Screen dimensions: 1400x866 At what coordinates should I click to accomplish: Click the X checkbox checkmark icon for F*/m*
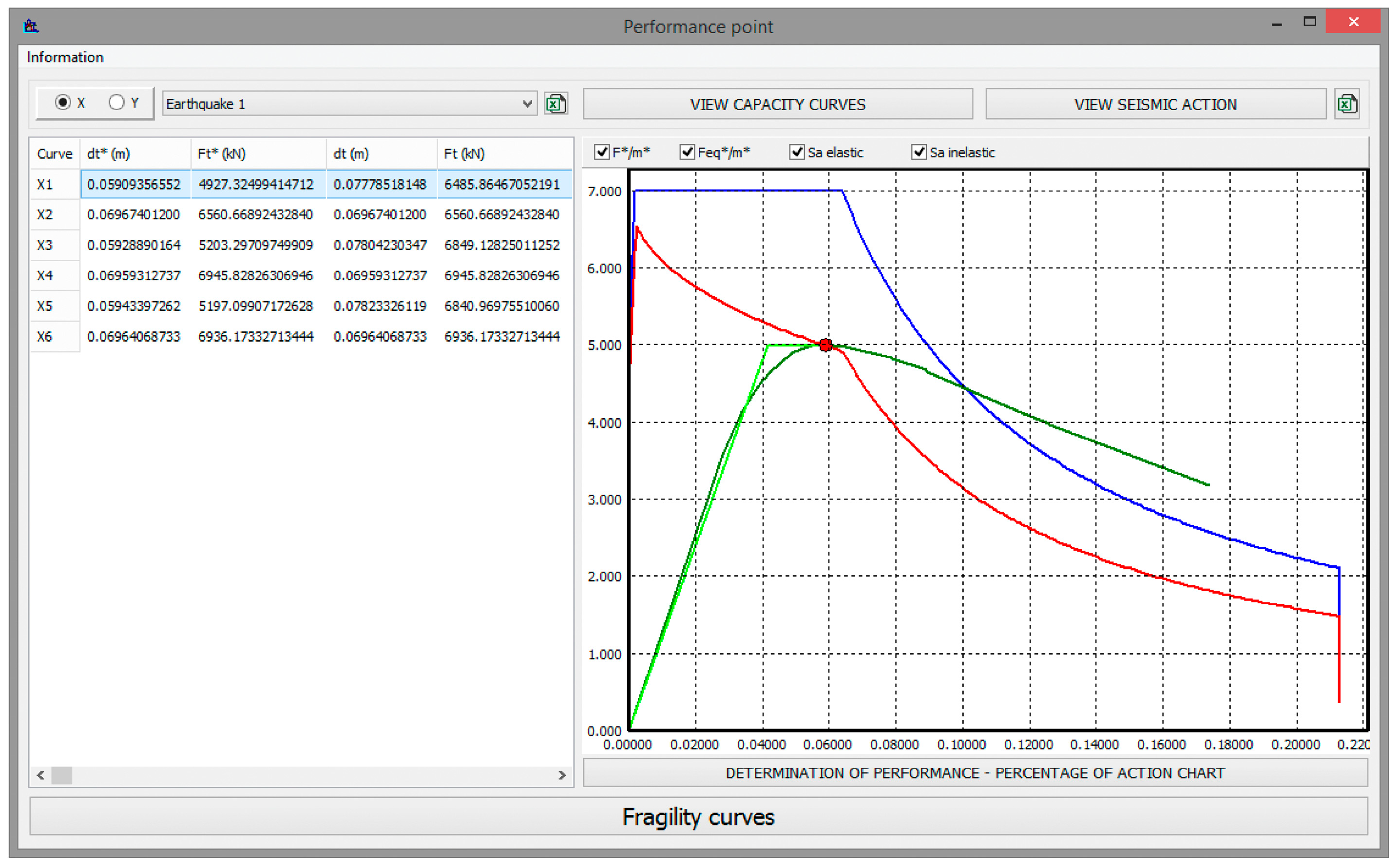click(x=601, y=152)
